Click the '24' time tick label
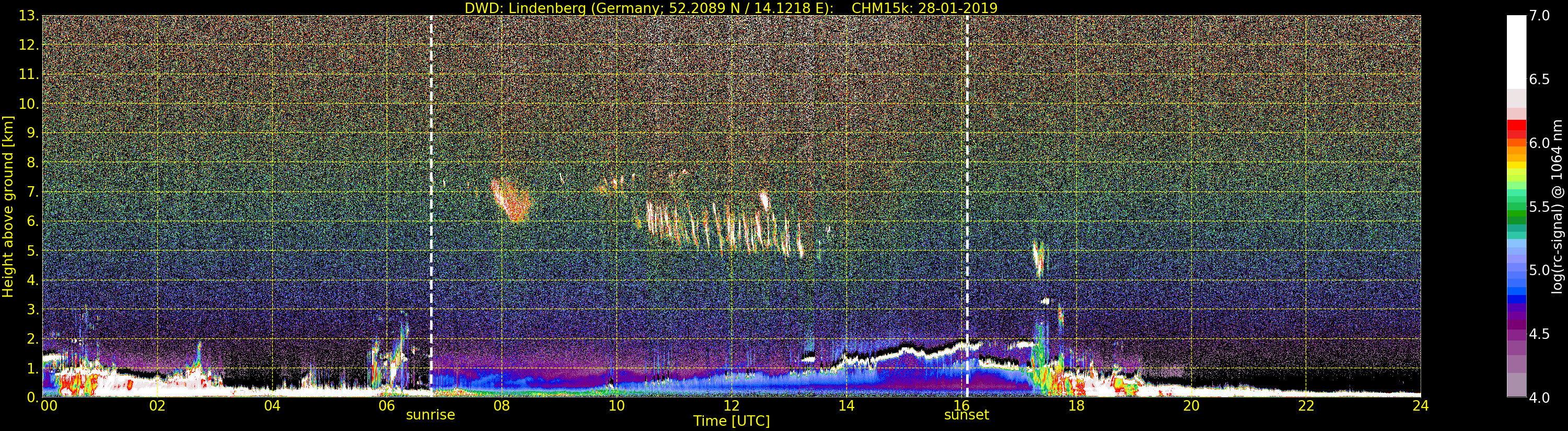1568x431 pixels. point(1420,405)
